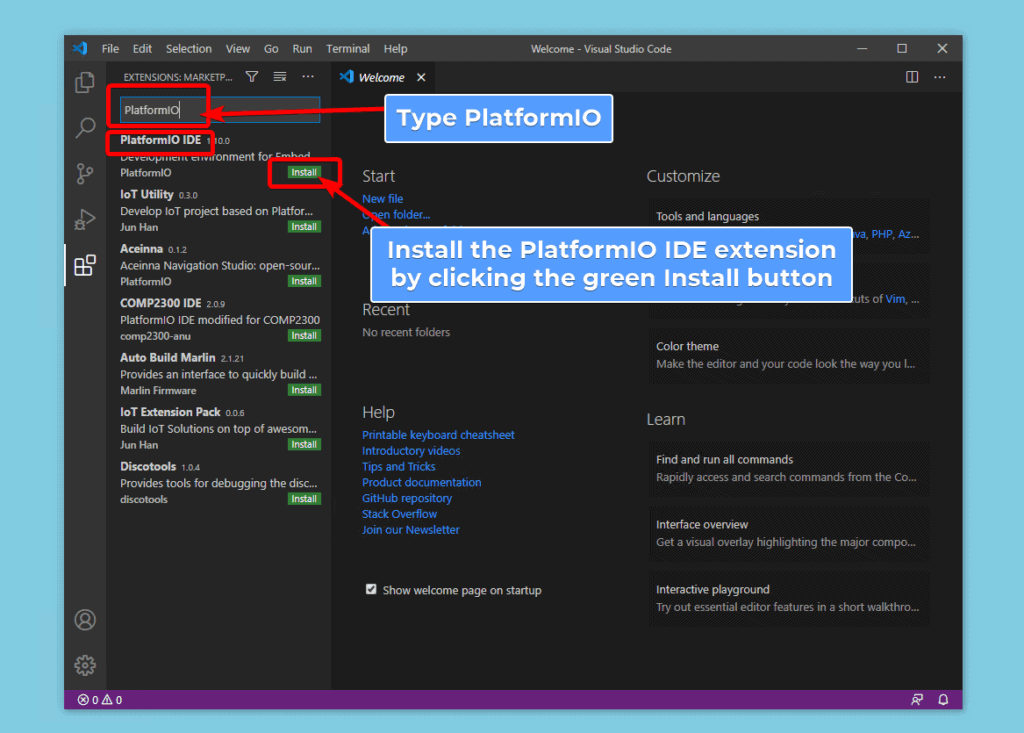Open the Manage gear icon
The width and height of the screenshot is (1024, 733).
coord(85,665)
